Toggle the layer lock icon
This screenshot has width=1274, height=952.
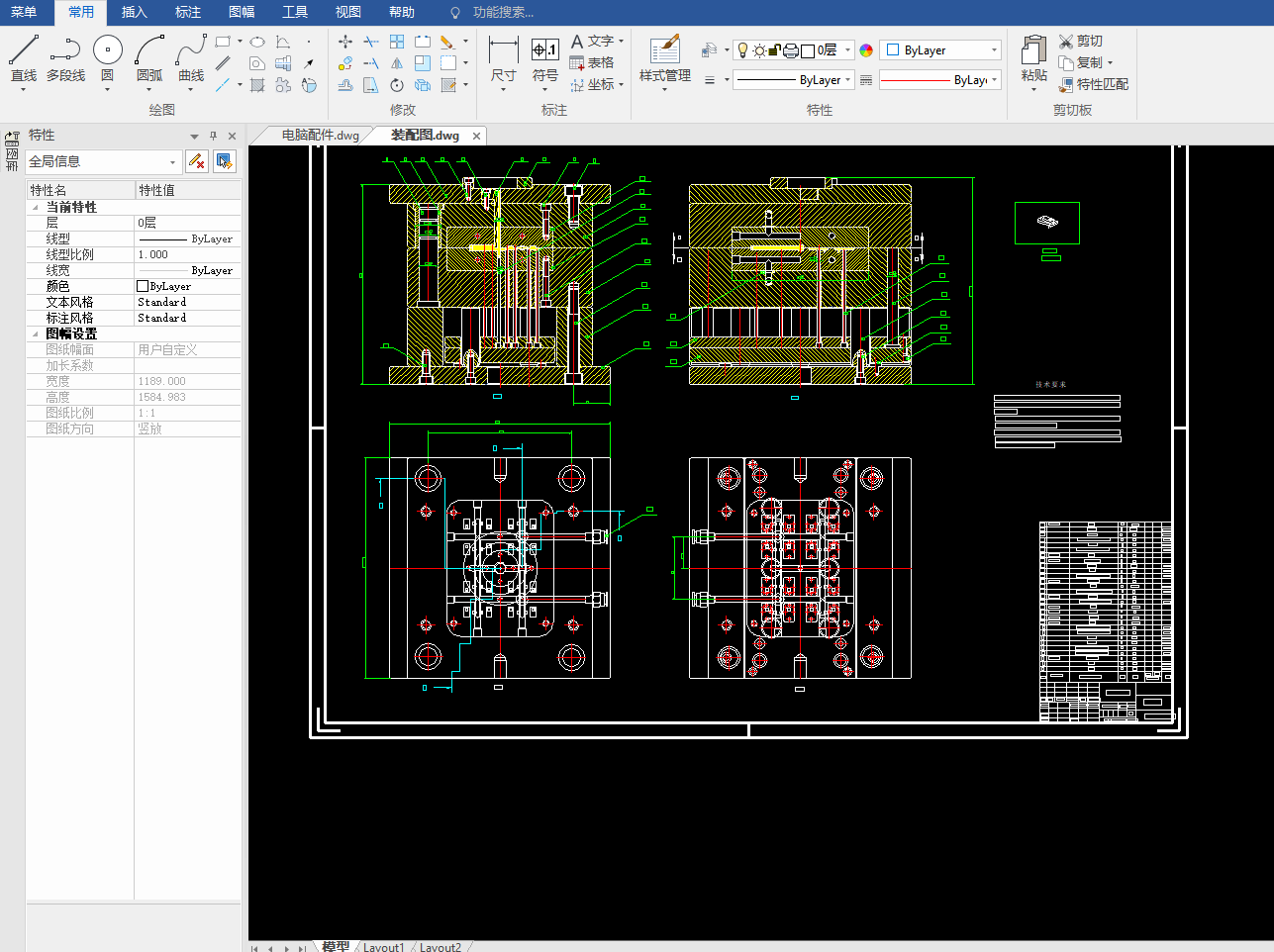[x=774, y=50]
